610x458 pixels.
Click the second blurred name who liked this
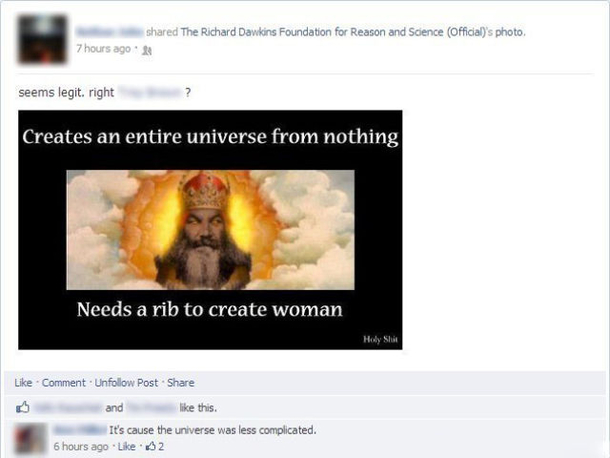pyautogui.click(x=151, y=407)
